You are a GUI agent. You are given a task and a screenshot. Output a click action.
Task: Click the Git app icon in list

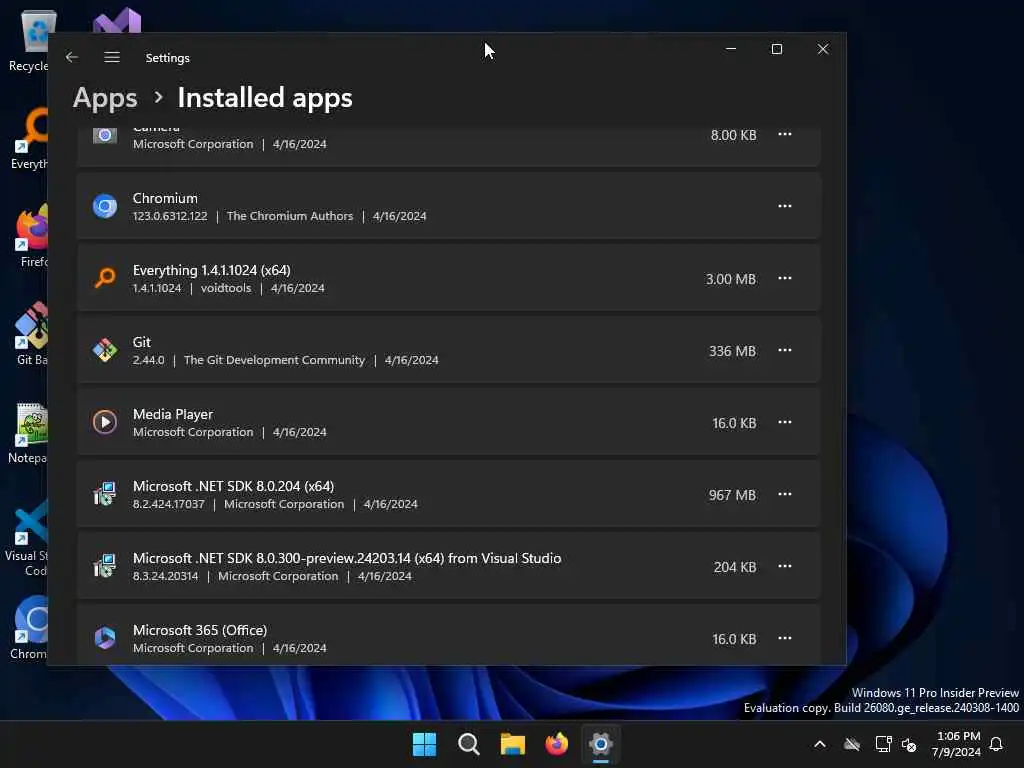click(x=104, y=351)
